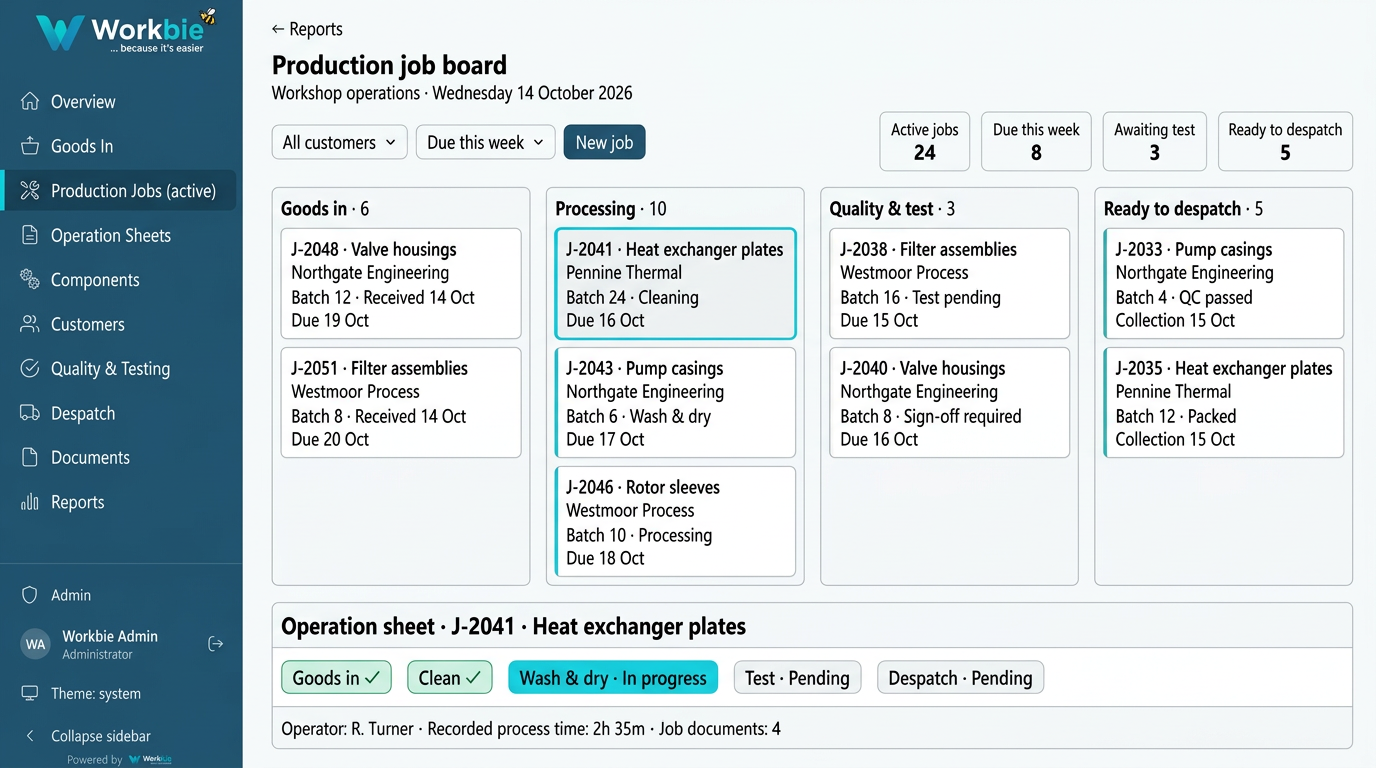Click the WA user avatar
This screenshot has height=768, width=1376.
(36, 644)
